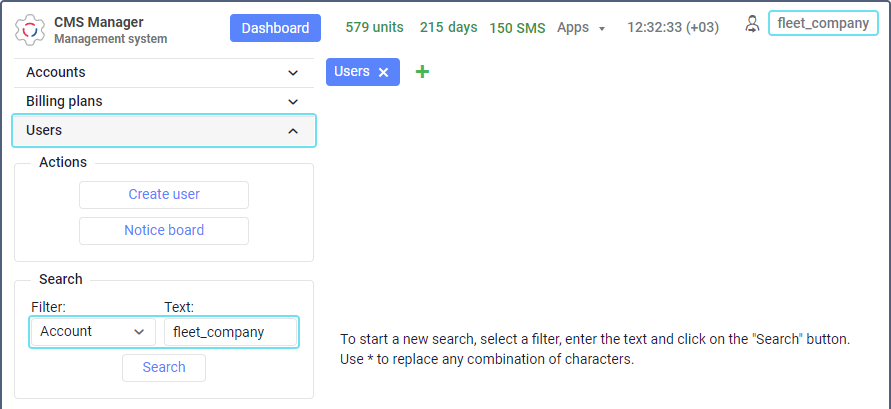Click the 215 days counter

[x=448, y=28]
